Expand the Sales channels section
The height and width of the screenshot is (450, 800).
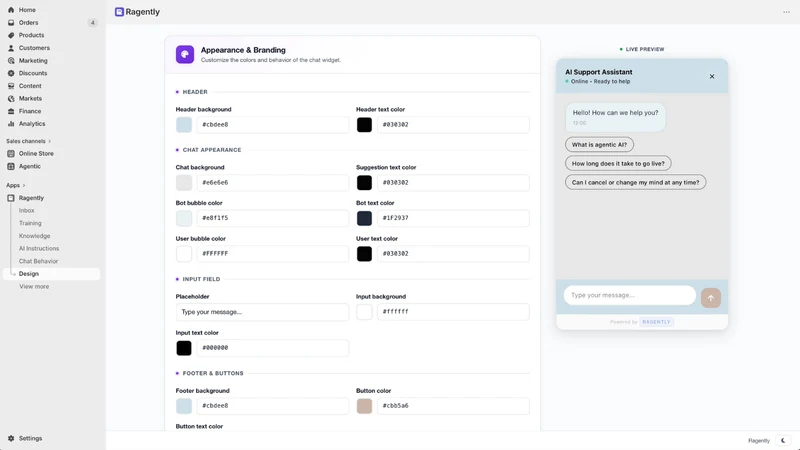coord(29,141)
